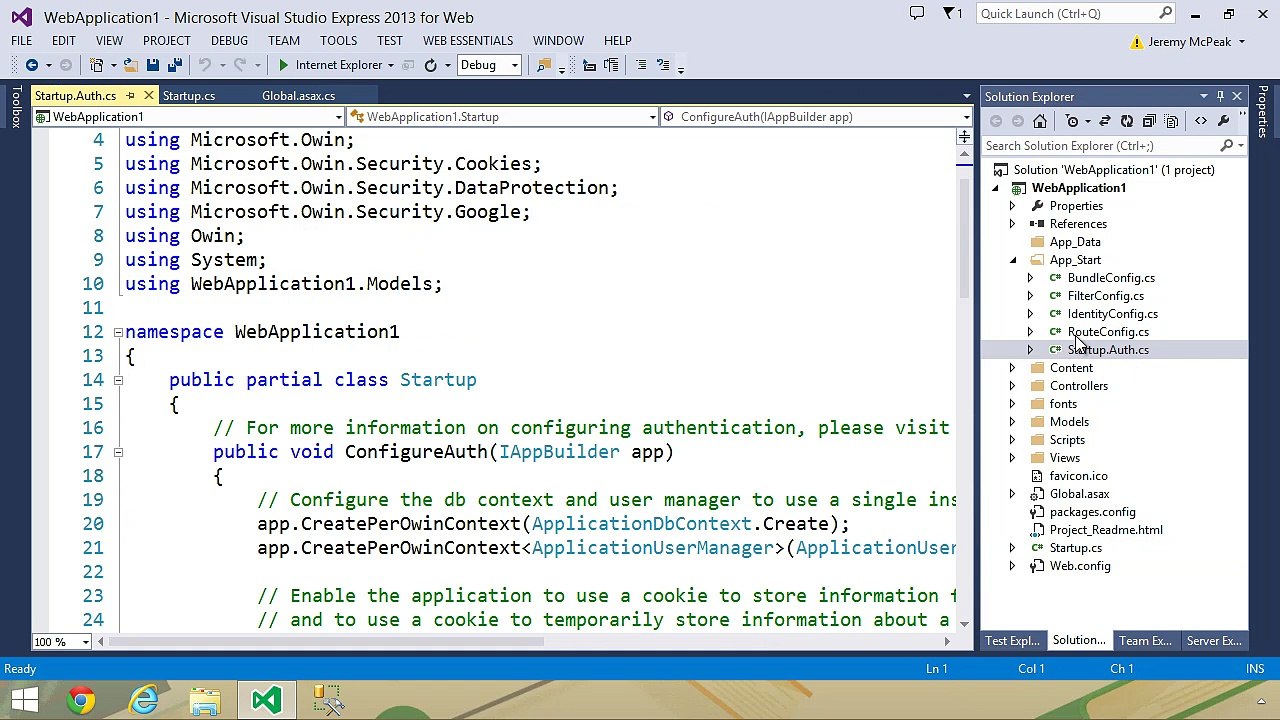The image size is (1280, 720).
Task: Click the Comment Out Selected Lines icon
Action: [639, 65]
